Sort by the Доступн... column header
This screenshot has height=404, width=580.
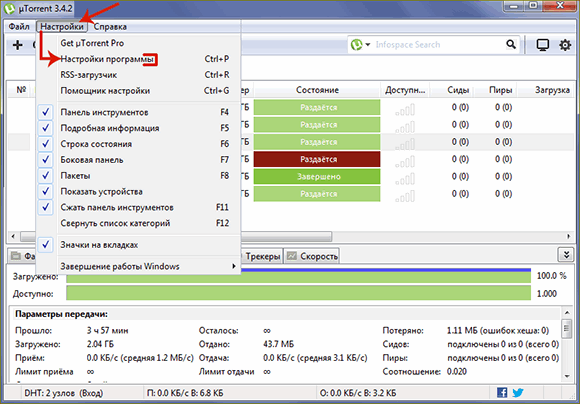click(x=405, y=90)
